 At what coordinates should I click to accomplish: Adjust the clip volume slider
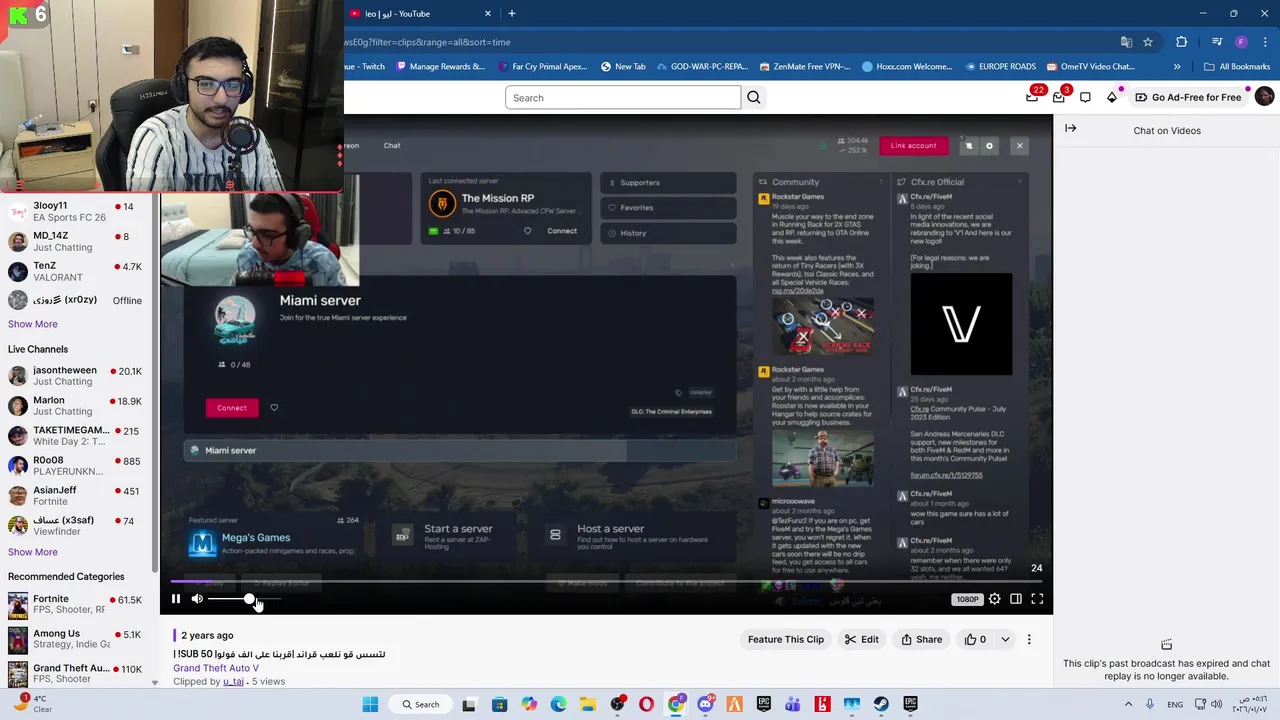pyautogui.click(x=245, y=599)
